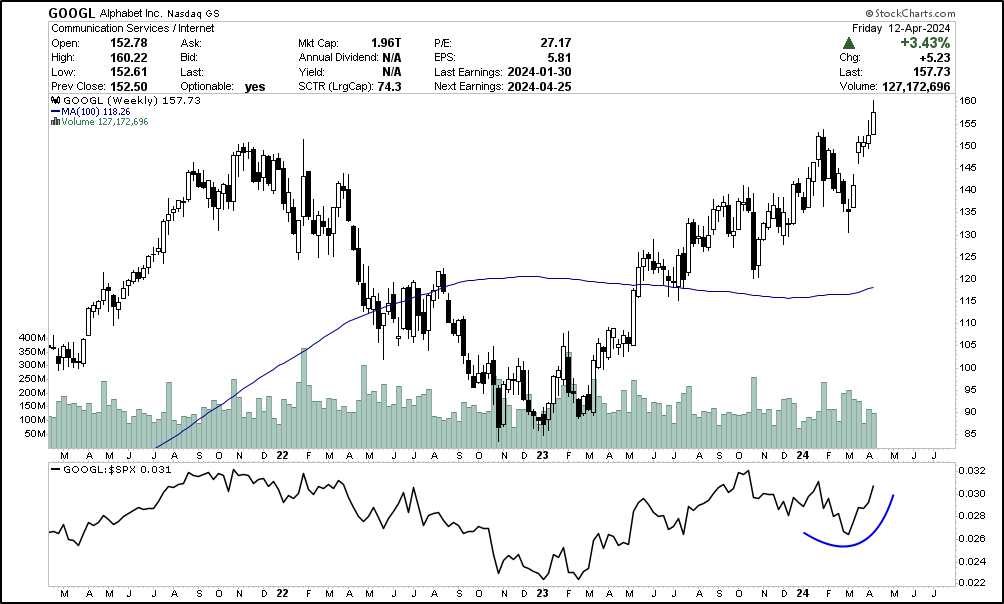Click the N/A next to Annual Dividend

point(391,58)
